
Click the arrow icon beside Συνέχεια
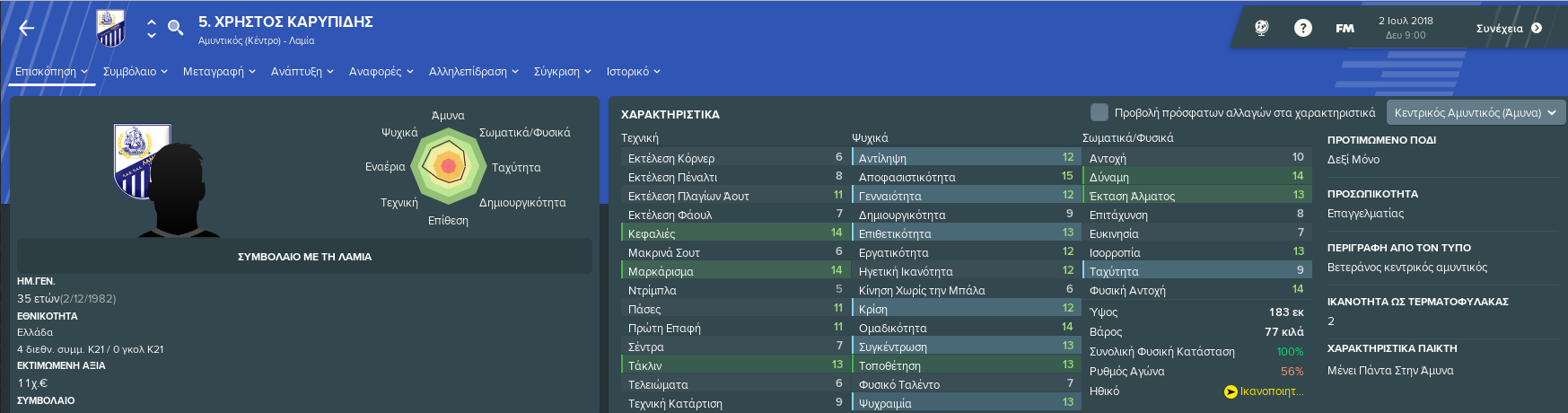coord(1537,28)
